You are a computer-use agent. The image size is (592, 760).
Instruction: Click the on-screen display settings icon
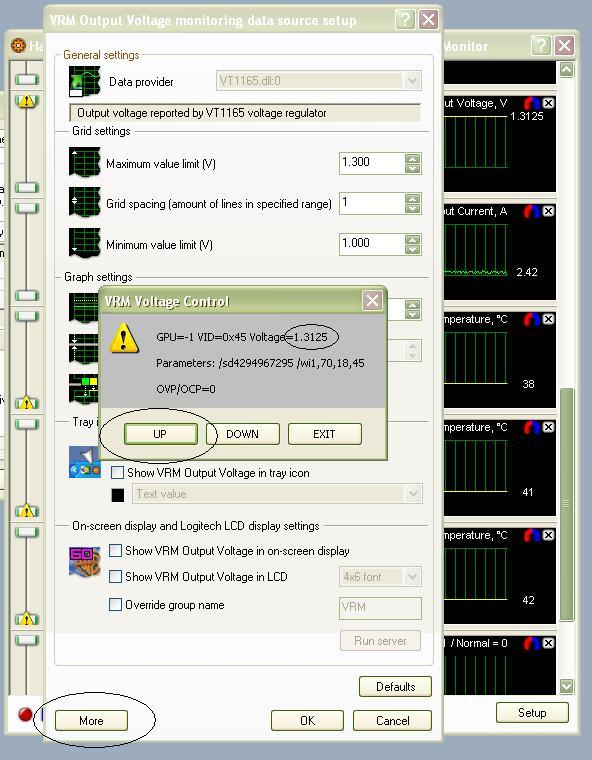pos(84,562)
